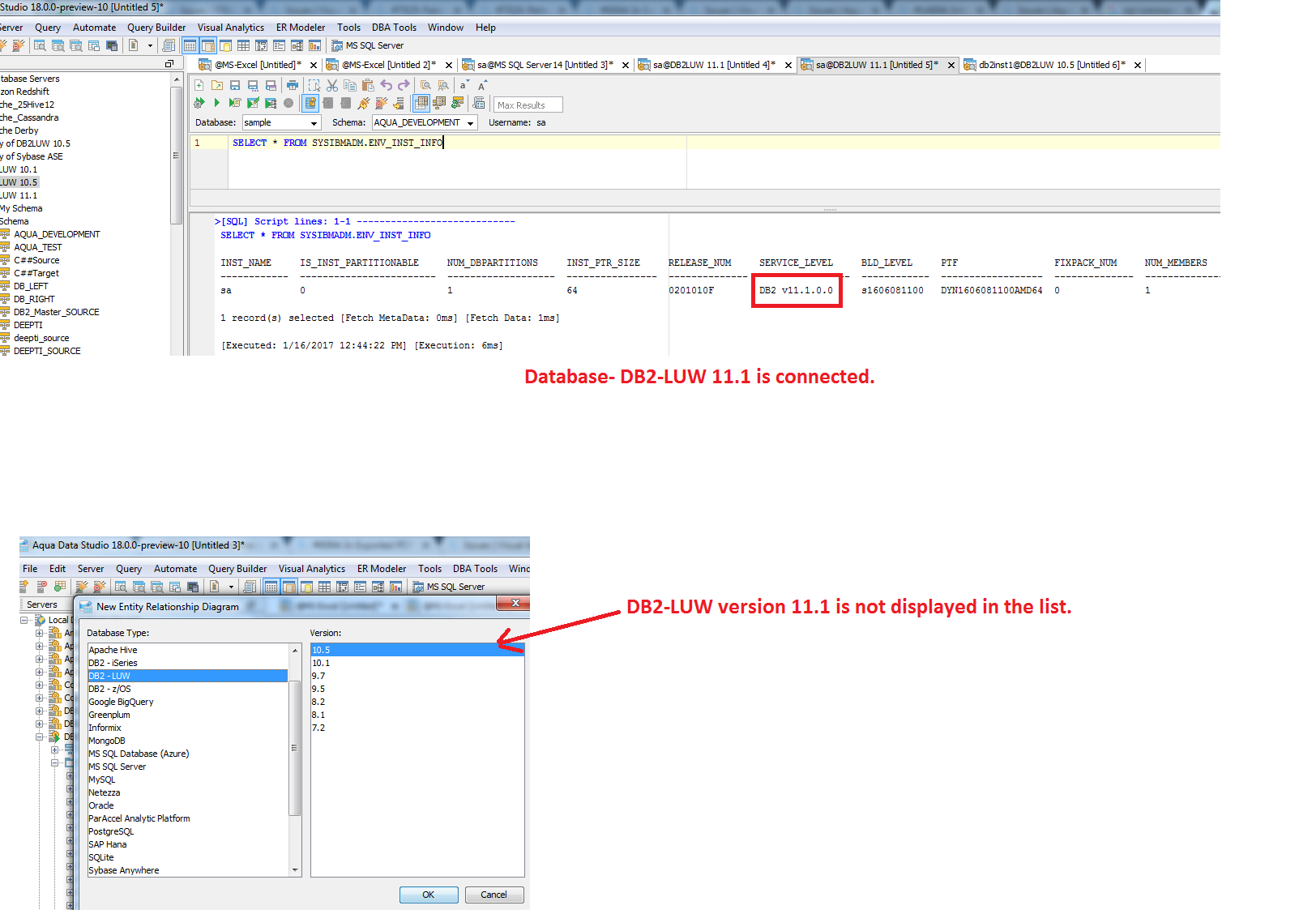Click the Print icon in editor toolbar
Image resolution: width=1316 pixels, height=914 pixels.
coord(293,85)
